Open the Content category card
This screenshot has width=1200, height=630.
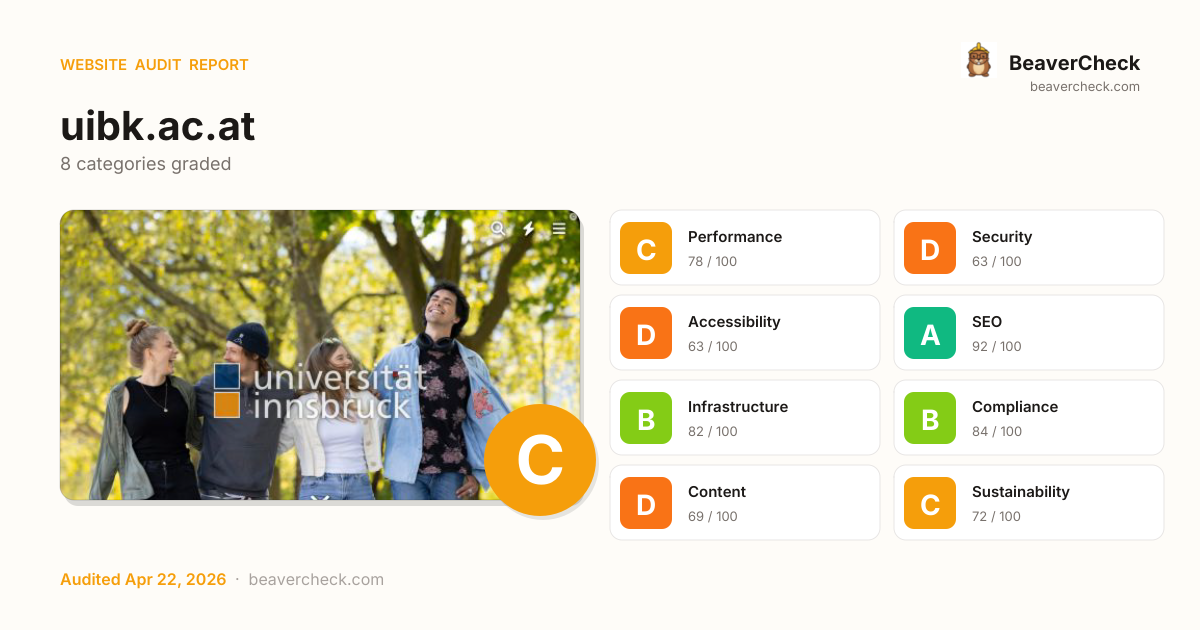click(745, 503)
